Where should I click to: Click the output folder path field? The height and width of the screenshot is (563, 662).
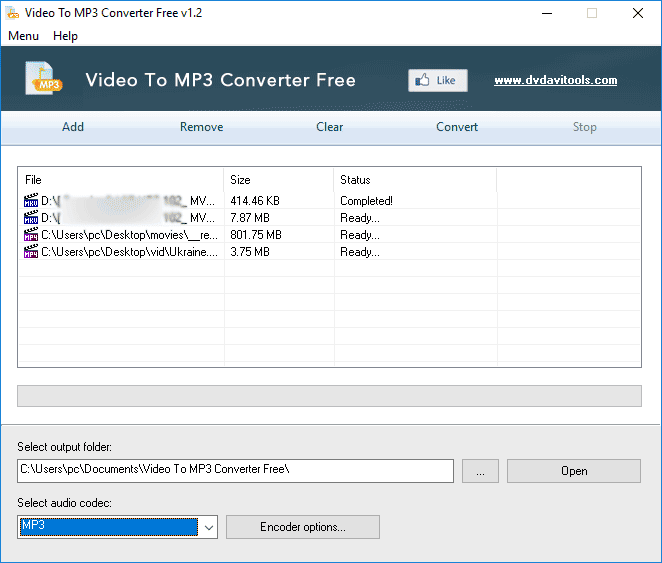click(x=236, y=471)
